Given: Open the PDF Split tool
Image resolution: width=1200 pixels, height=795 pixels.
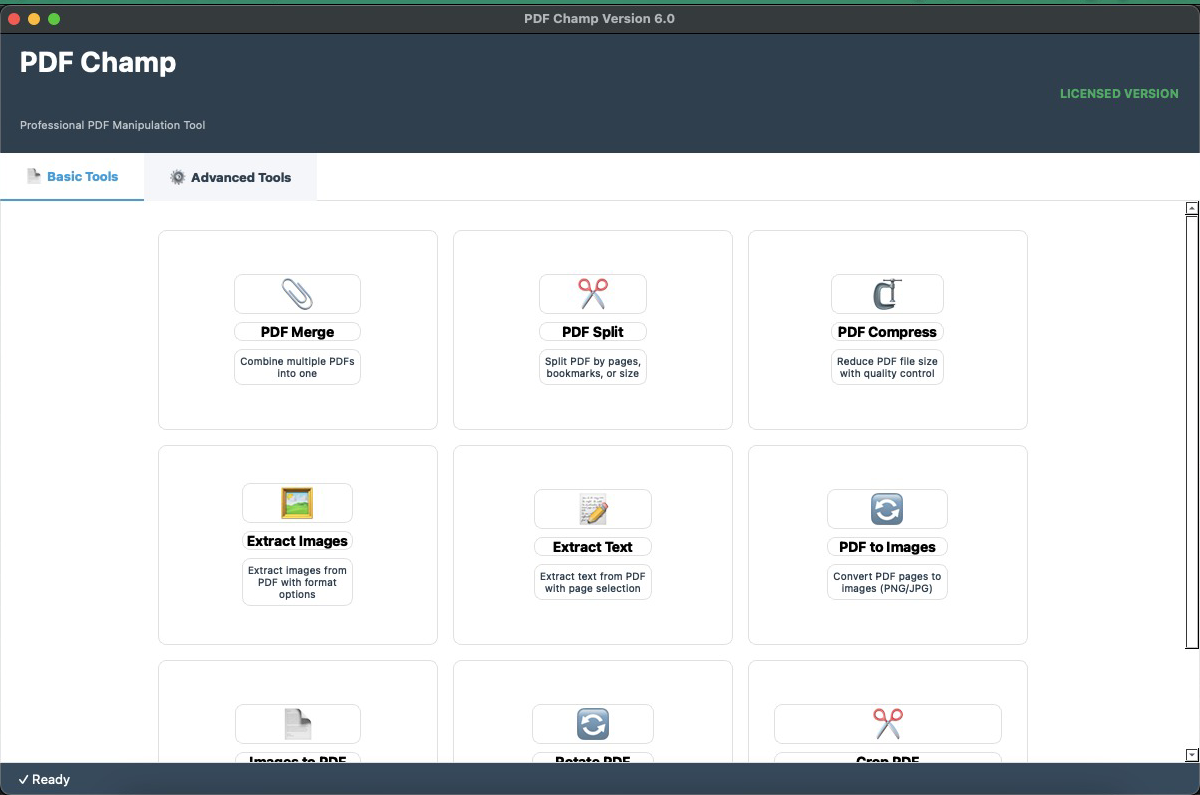Looking at the screenshot, I should coord(592,331).
